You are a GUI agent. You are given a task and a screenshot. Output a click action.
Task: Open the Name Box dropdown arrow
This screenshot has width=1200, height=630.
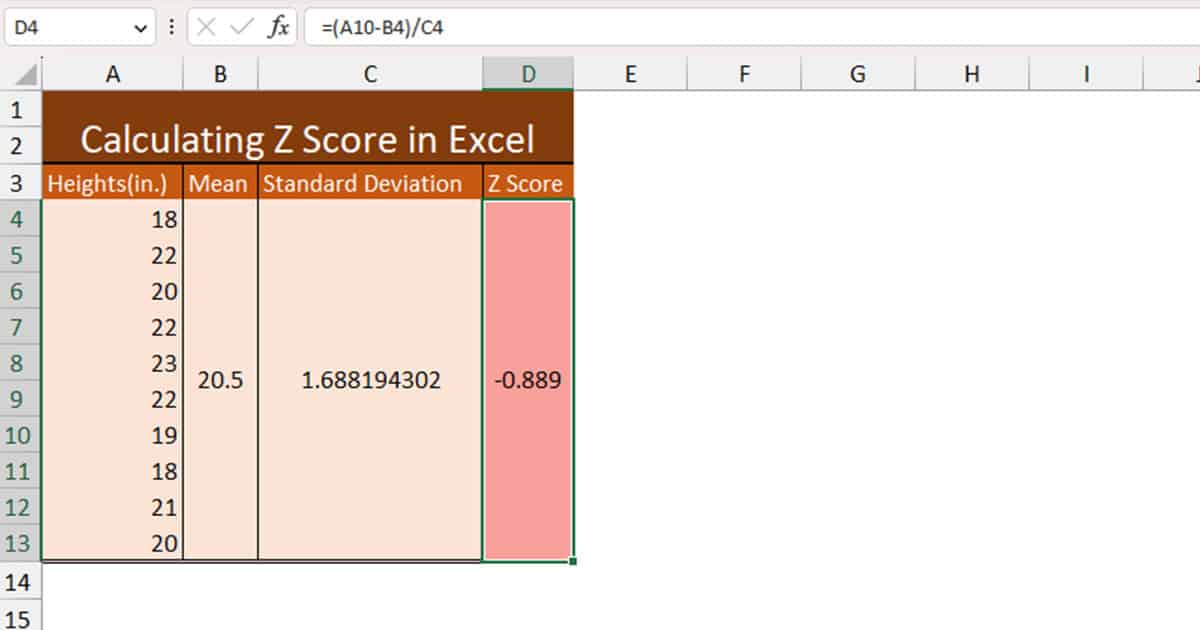point(140,27)
